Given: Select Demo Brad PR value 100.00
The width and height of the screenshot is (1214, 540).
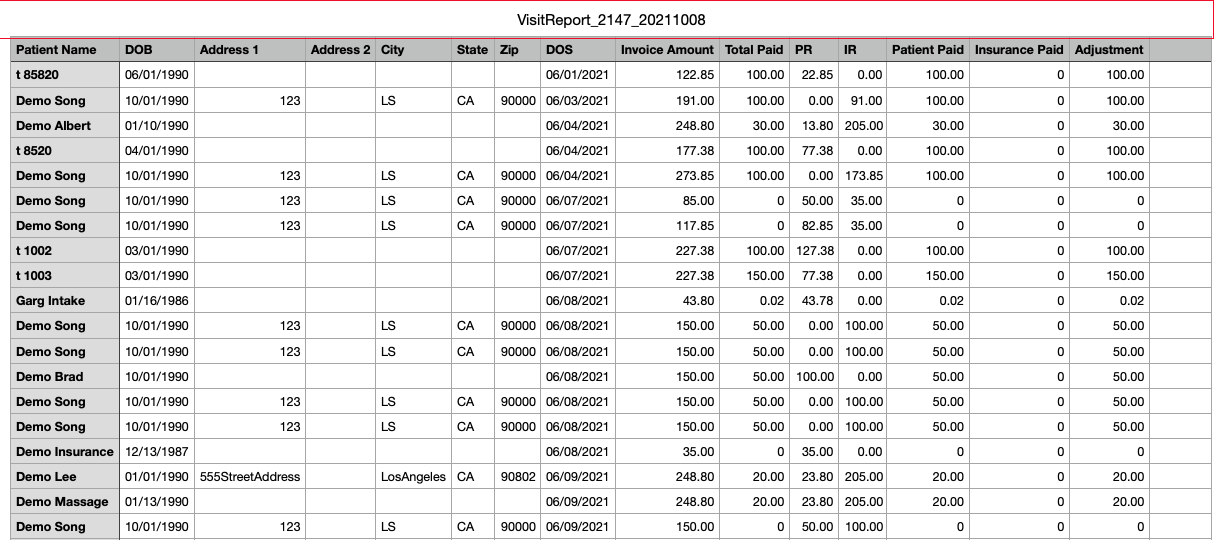Looking at the screenshot, I should pyautogui.click(x=814, y=376).
